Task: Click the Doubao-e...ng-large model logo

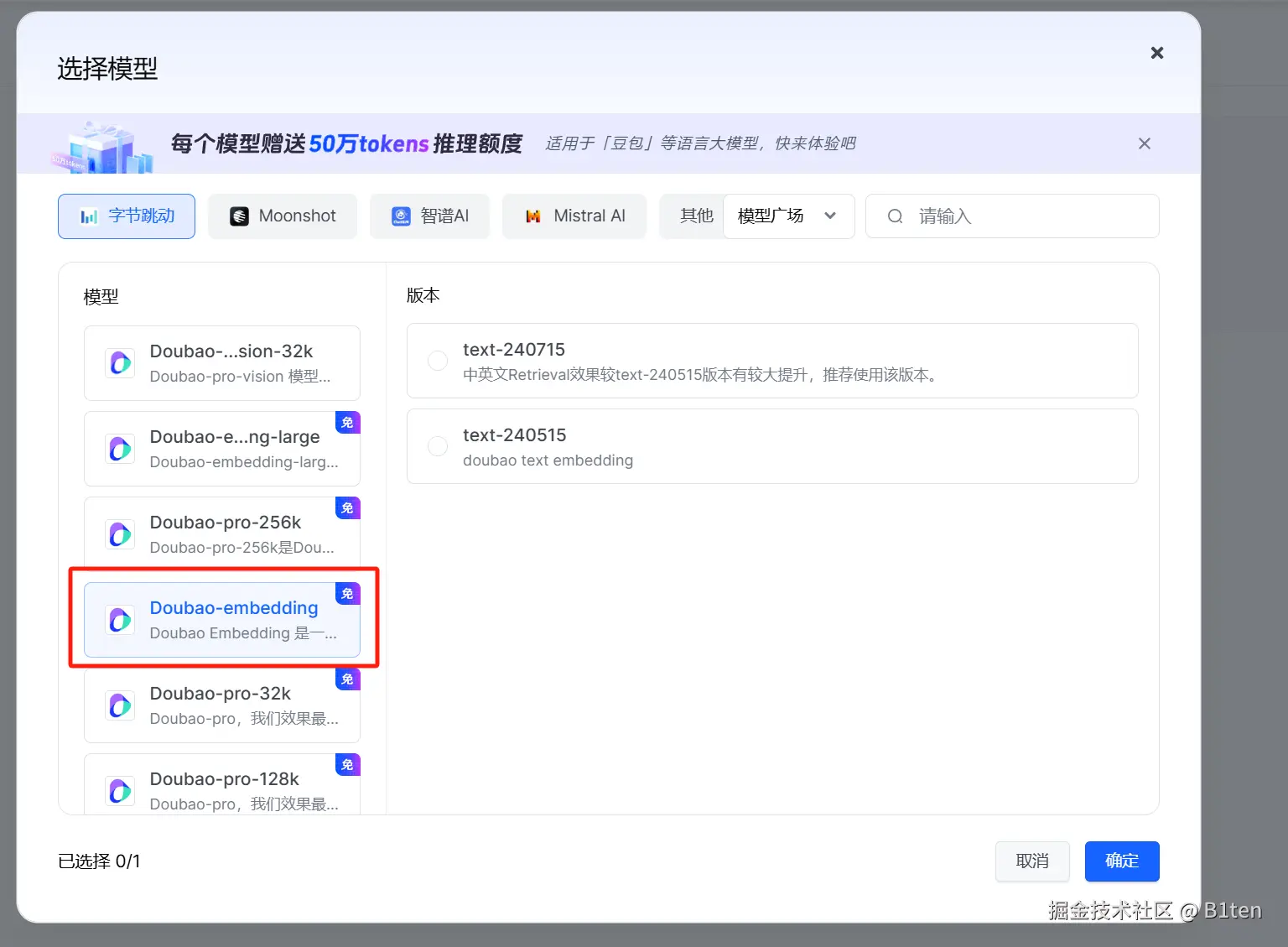Action: (120, 449)
